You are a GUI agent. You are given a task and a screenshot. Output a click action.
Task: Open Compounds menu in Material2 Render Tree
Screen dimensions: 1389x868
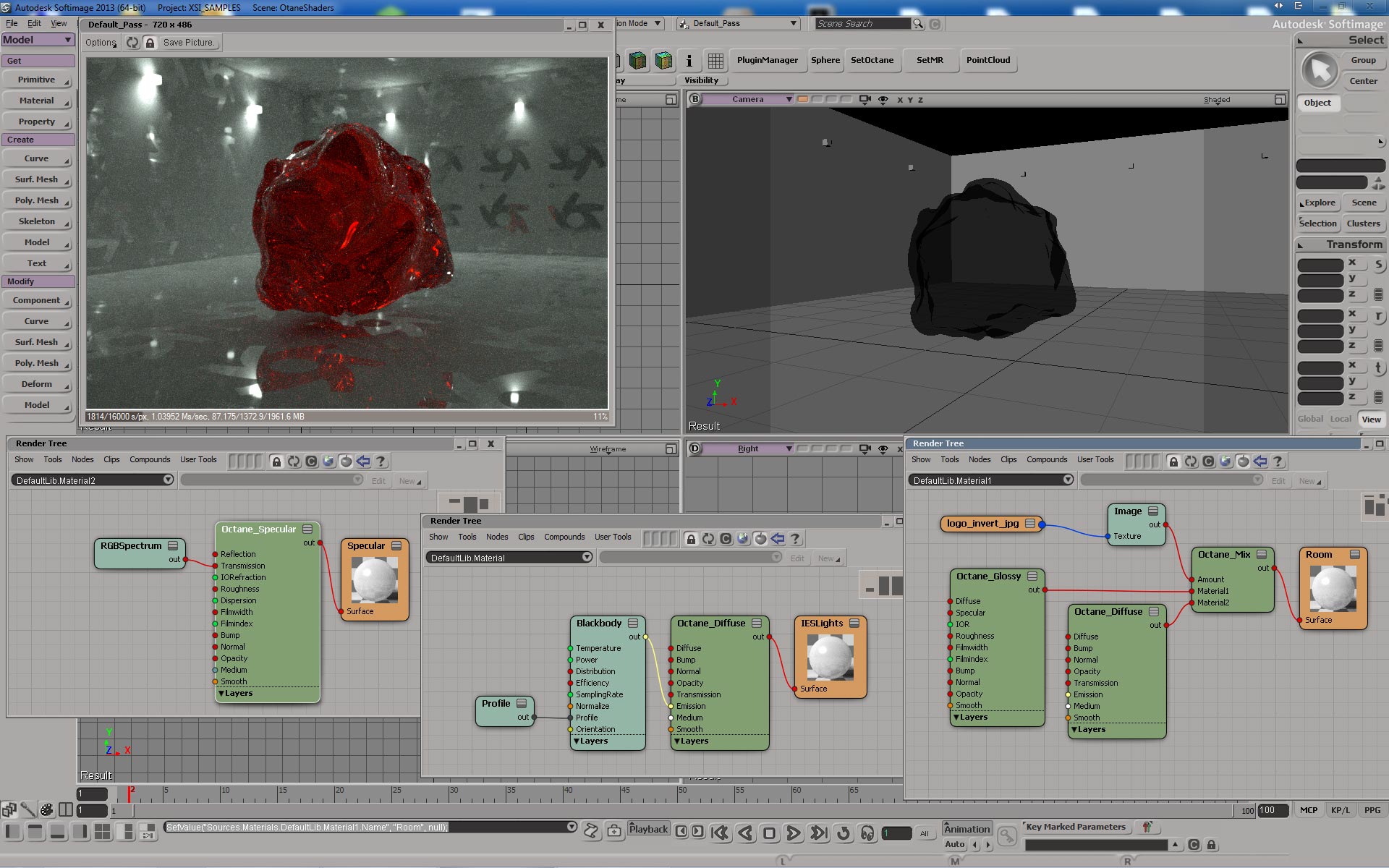150,460
